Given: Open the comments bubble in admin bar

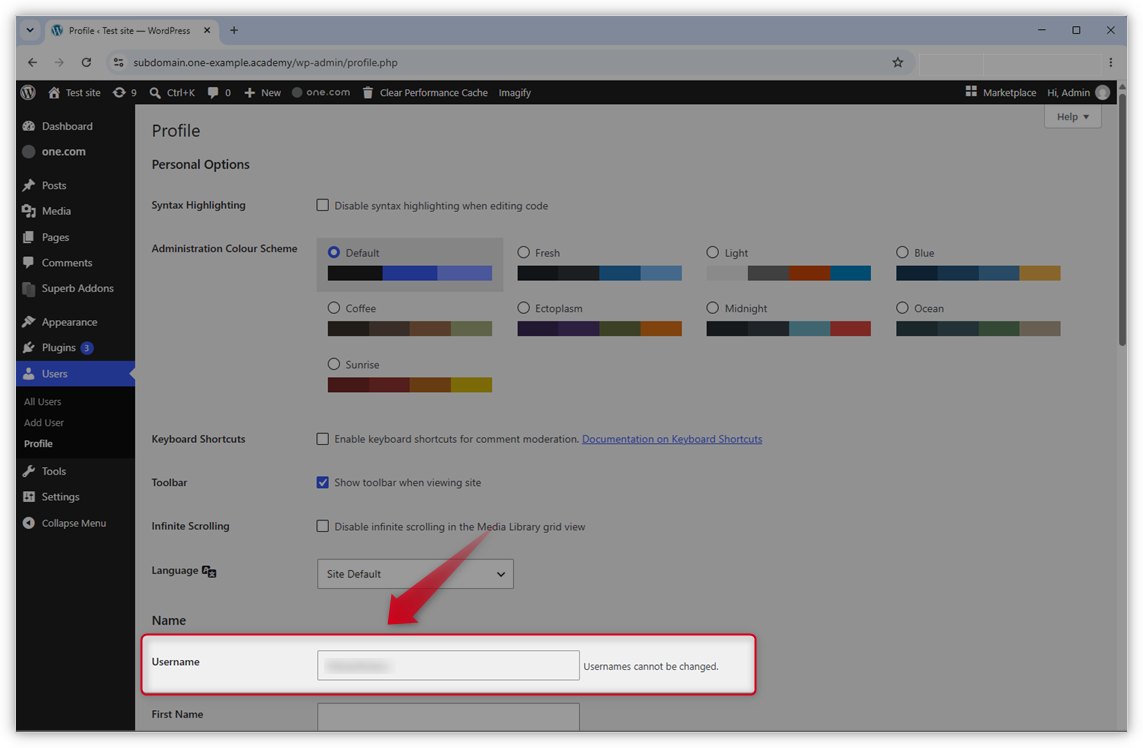Looking at the screenshot, I should (x=213, y=93).
